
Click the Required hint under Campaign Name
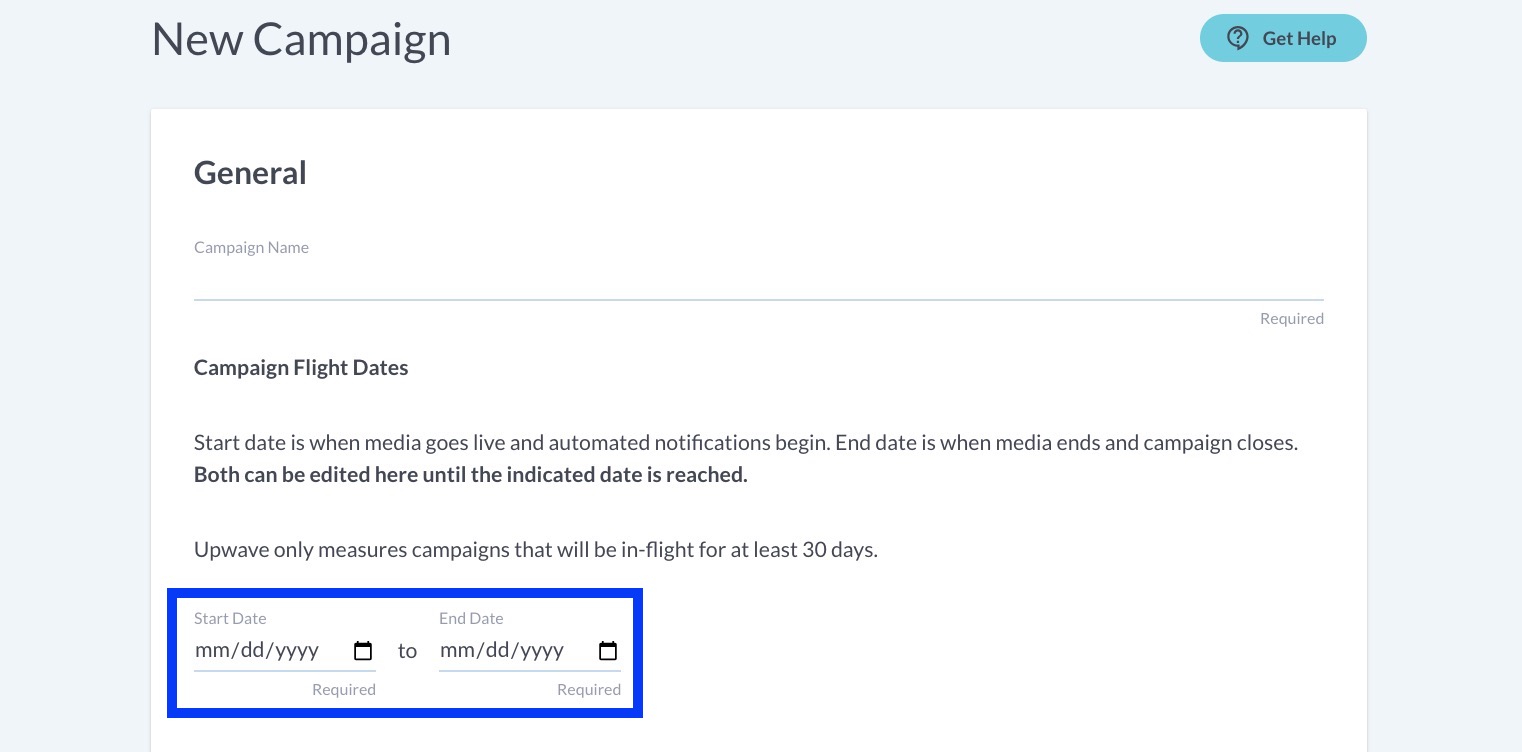pyautogui.click(x=1291, y=318)
